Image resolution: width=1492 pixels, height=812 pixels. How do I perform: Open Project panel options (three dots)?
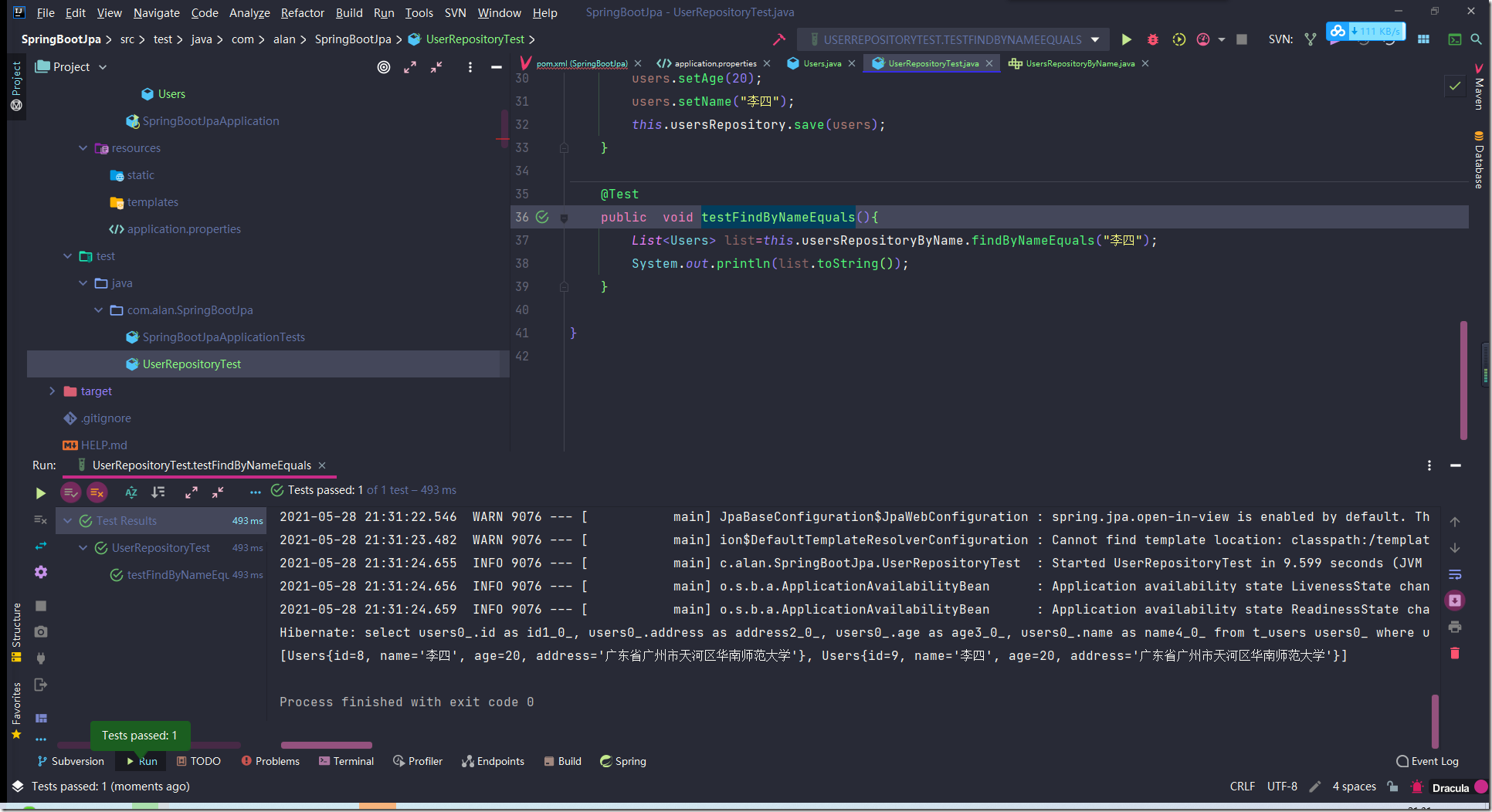pyautogui.click(x=470, y=67)
